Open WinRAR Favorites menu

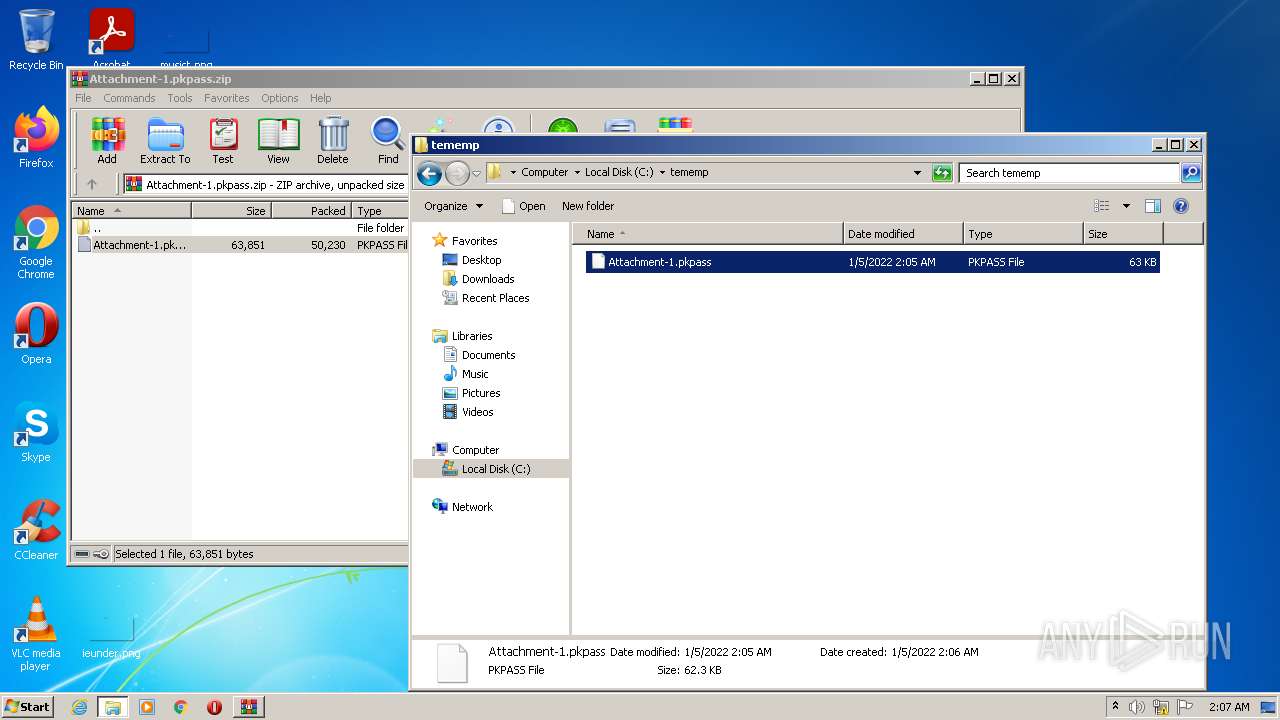227,98
